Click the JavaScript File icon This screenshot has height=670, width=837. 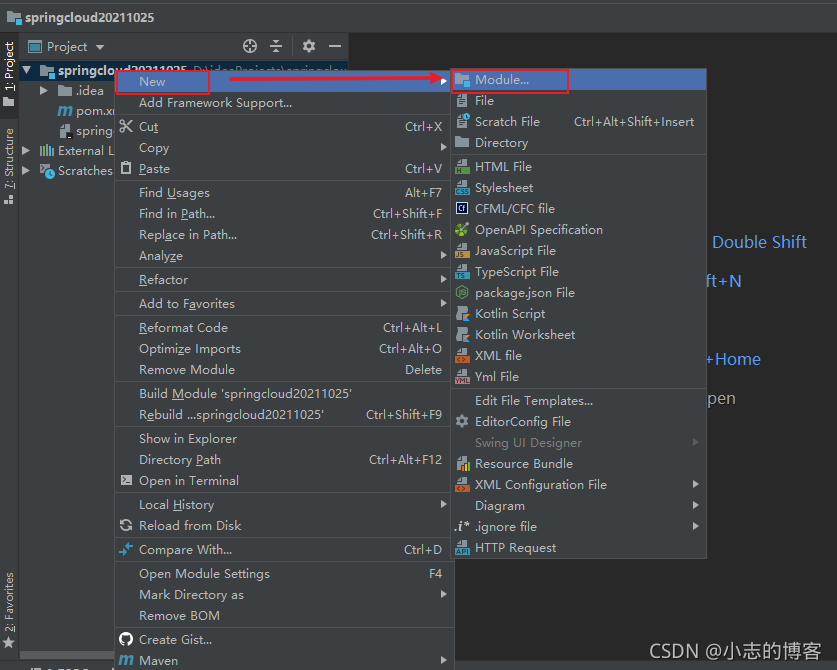[462, 251]
